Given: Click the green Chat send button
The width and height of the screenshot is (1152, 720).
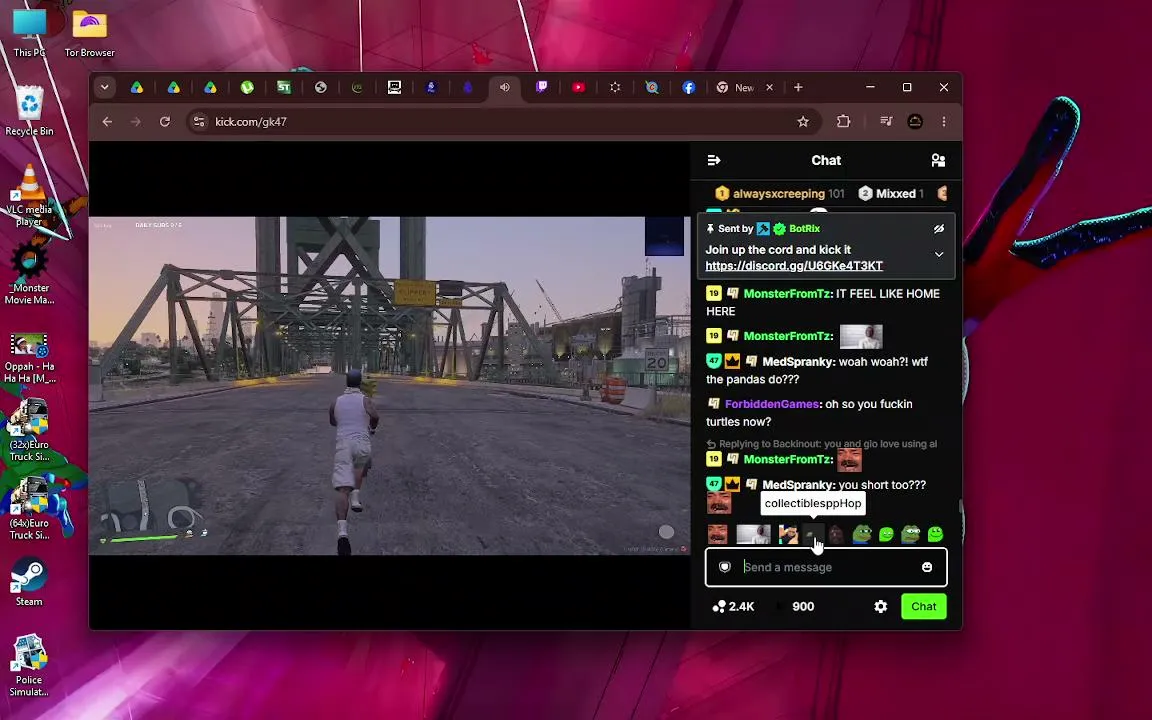Looking at the screenshot, I should pos(924,606).
